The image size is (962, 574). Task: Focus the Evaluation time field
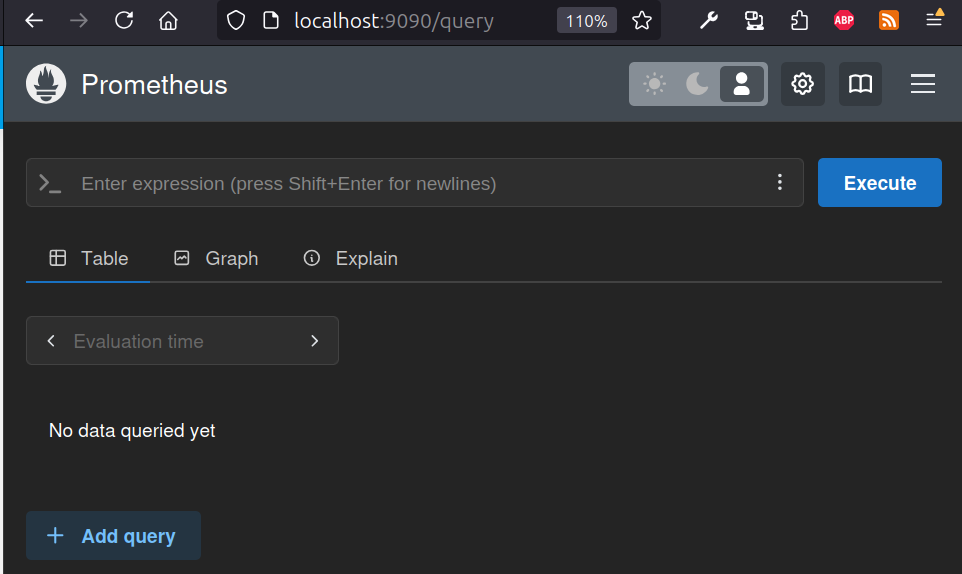pyautogui.click(x=182, y=341)
